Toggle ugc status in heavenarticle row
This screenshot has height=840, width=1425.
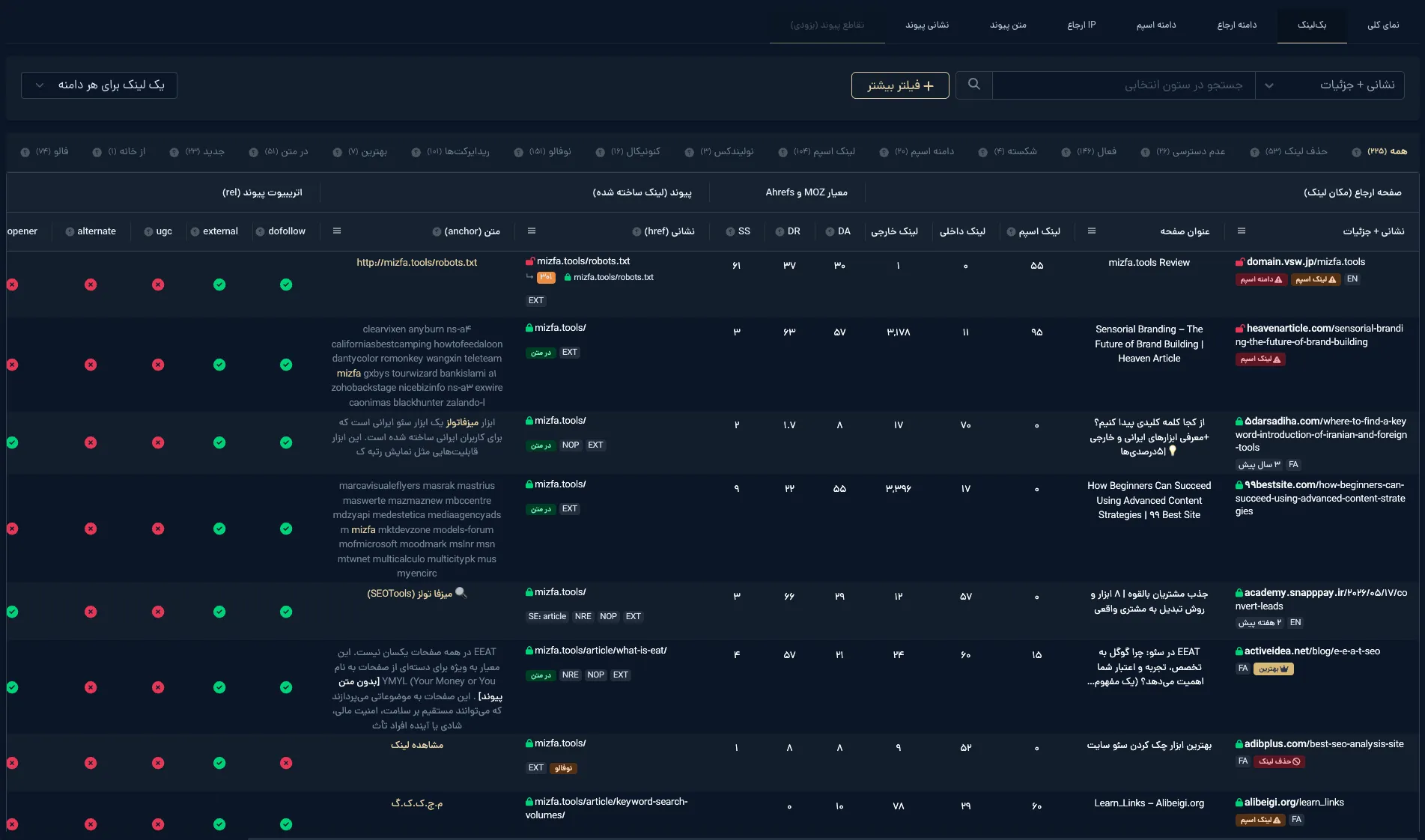coord(158,365)
